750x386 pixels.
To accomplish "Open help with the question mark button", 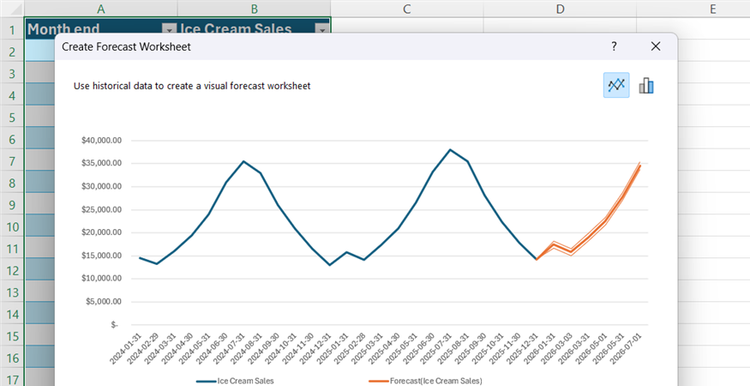I will coord(614,46).
